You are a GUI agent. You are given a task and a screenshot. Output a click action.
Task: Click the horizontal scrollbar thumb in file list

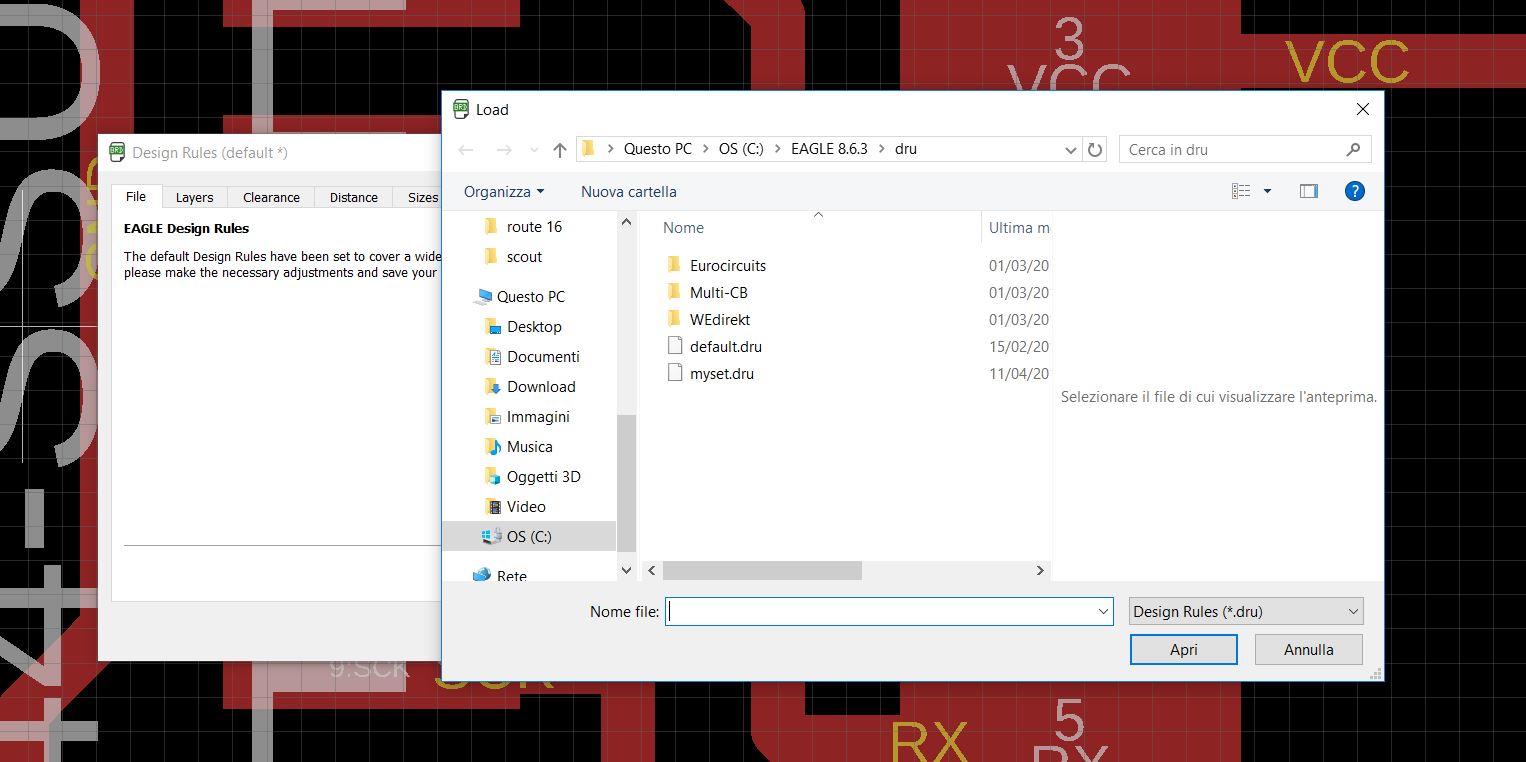[x=761, y=570]
